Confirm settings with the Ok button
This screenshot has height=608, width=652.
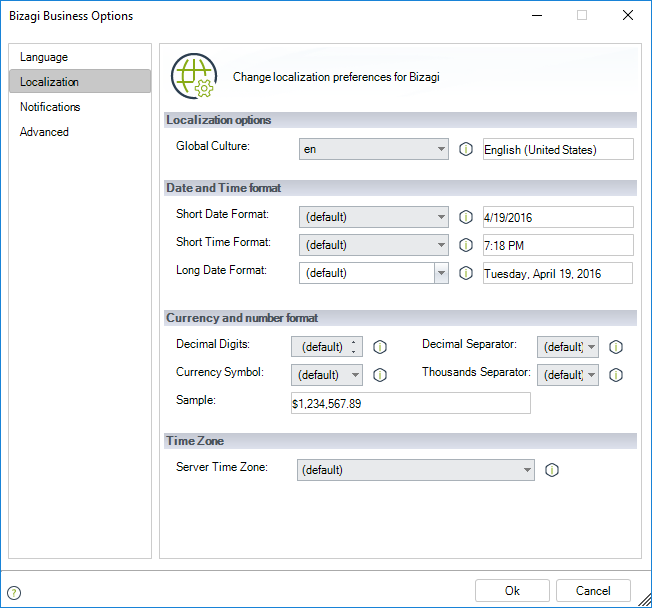[x=512, y=591]
